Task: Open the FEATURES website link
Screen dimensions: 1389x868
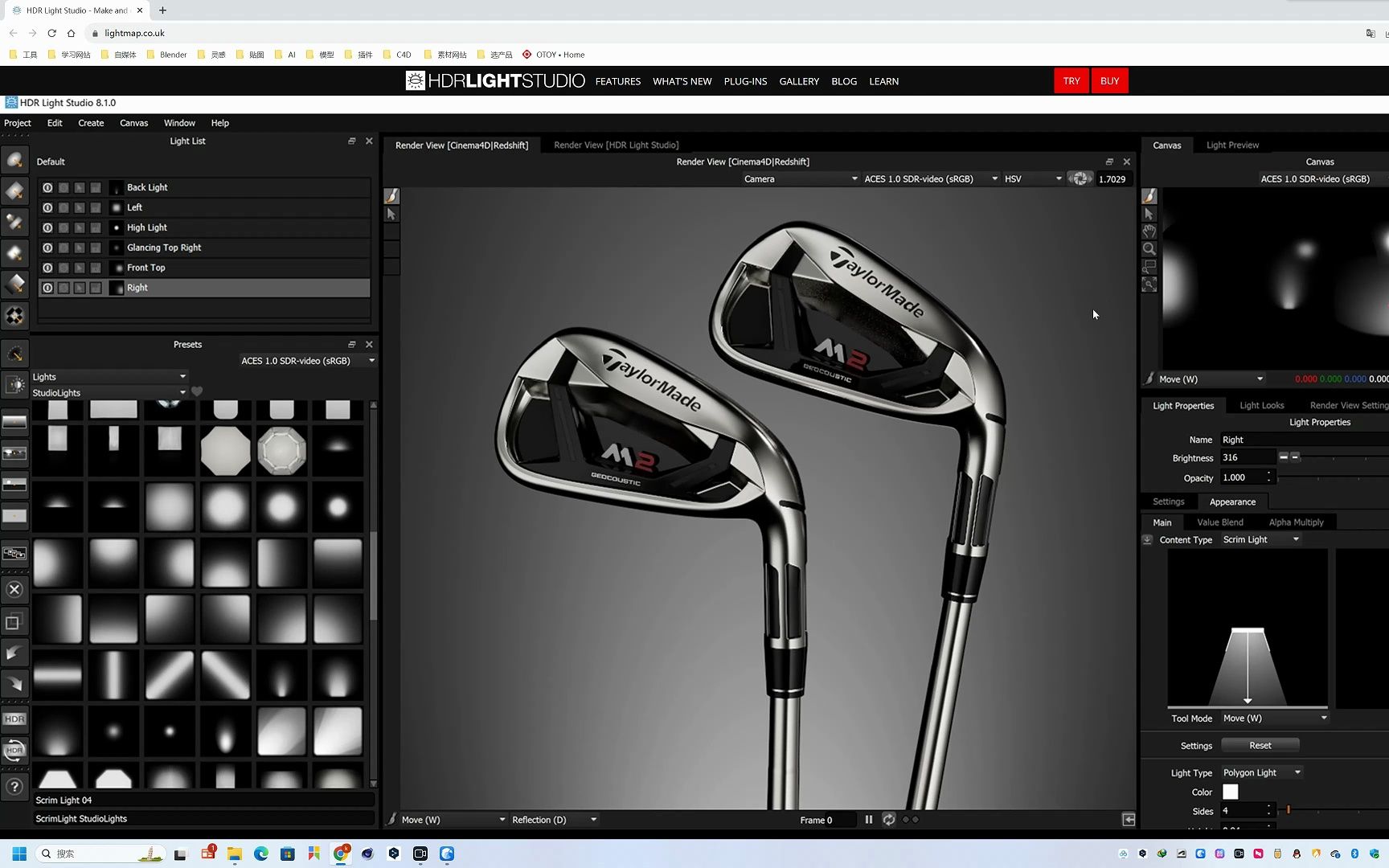Action: [x=617, y=81]
